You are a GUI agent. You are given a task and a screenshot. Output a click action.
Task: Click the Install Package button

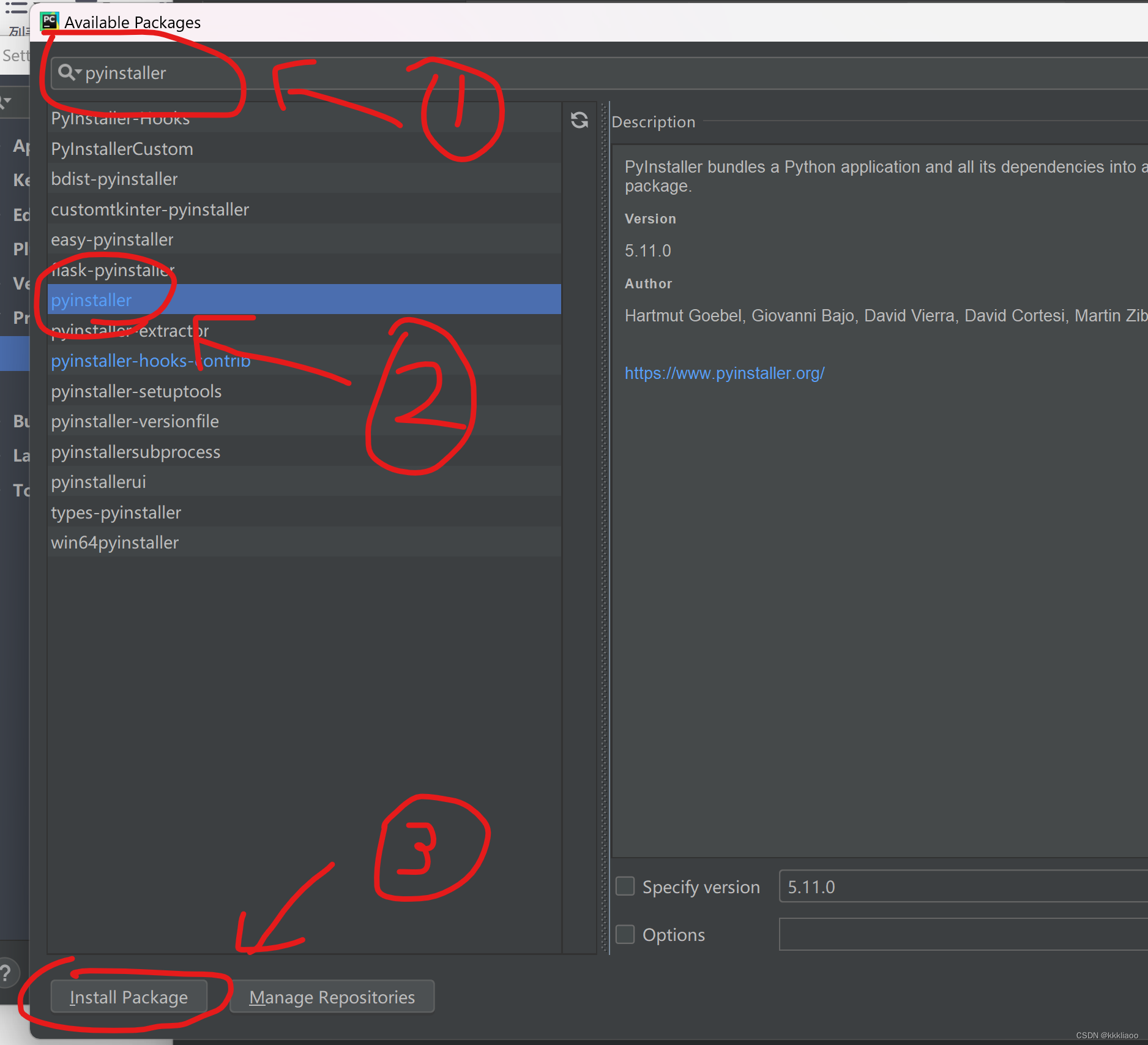tap(129, 997)
